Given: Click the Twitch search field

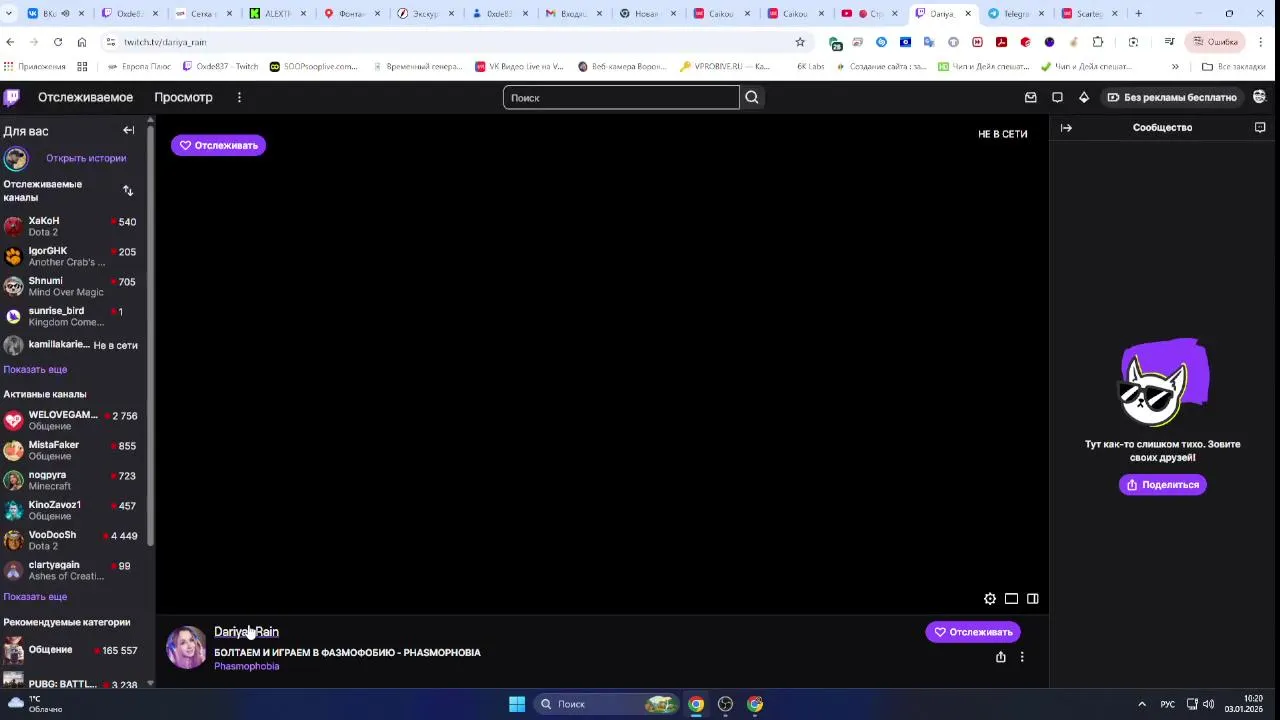Looking at the screenshot, I should pos(621,97).
